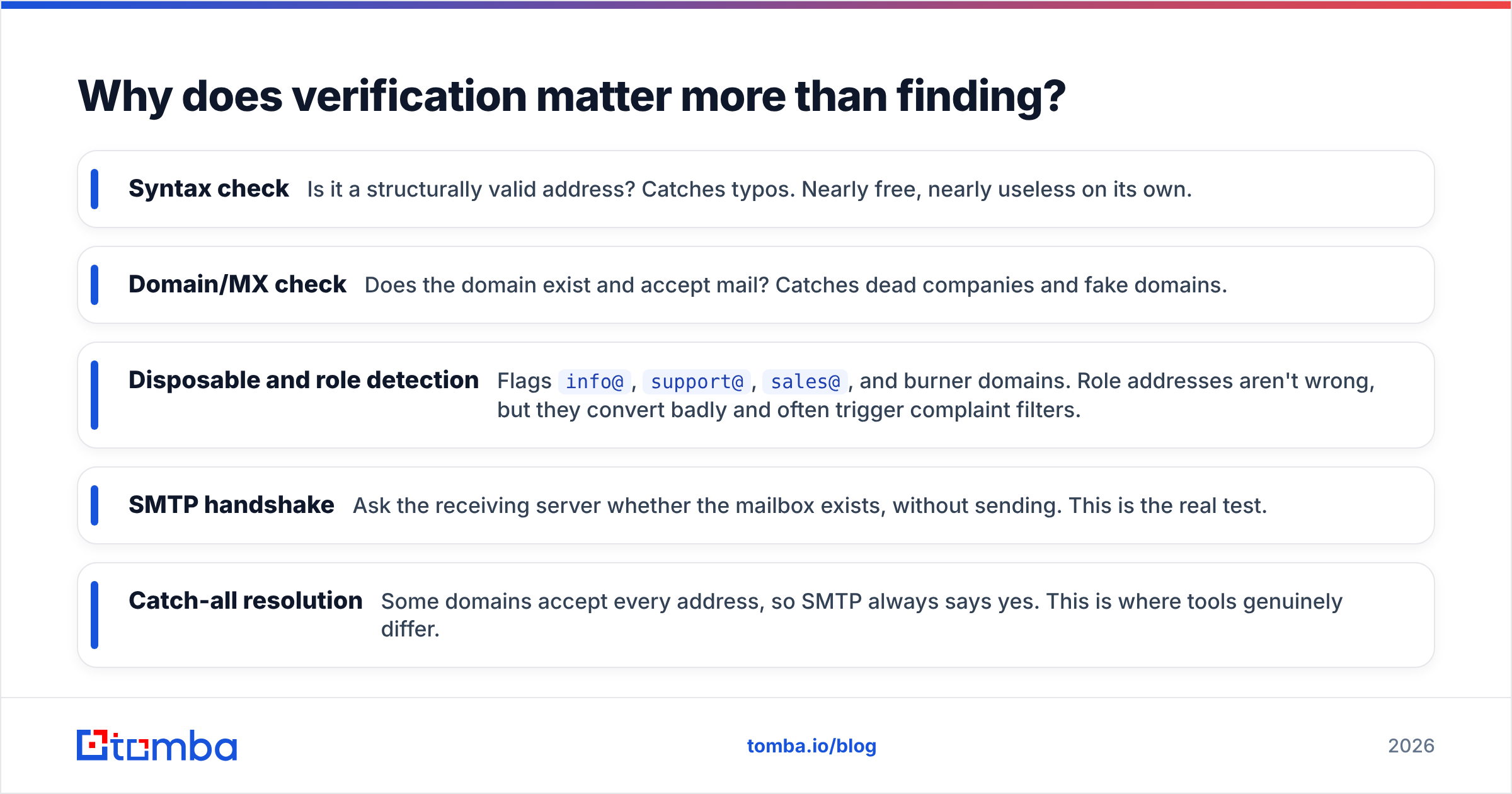This screenshot has height=794, width=1512.
Task: Click the text 'Is it a structurally valid address?'
Action: coord(471,189)
